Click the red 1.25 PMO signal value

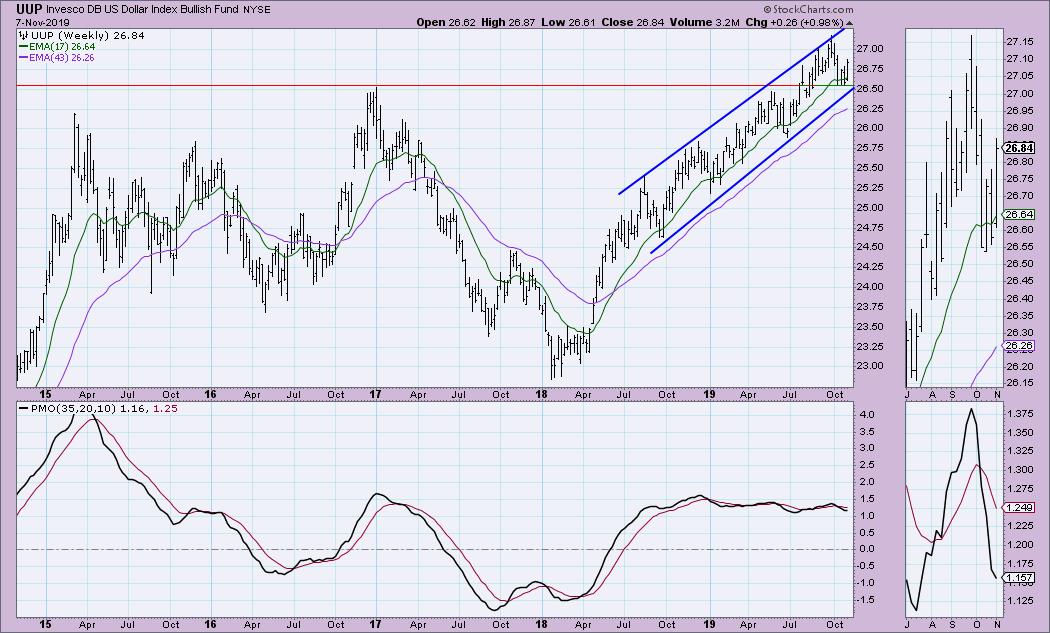tap(165, 409)
